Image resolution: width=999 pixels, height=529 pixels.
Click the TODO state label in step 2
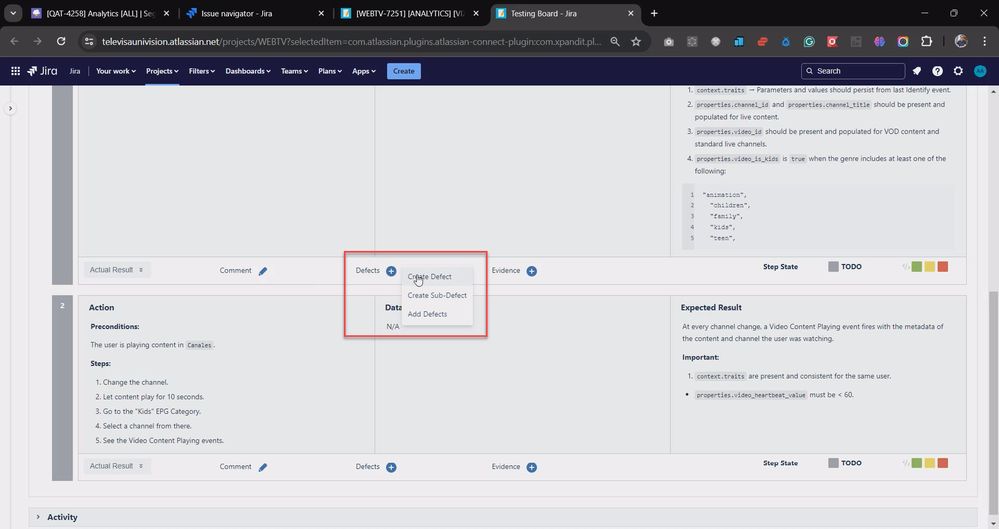coord(851,463)
